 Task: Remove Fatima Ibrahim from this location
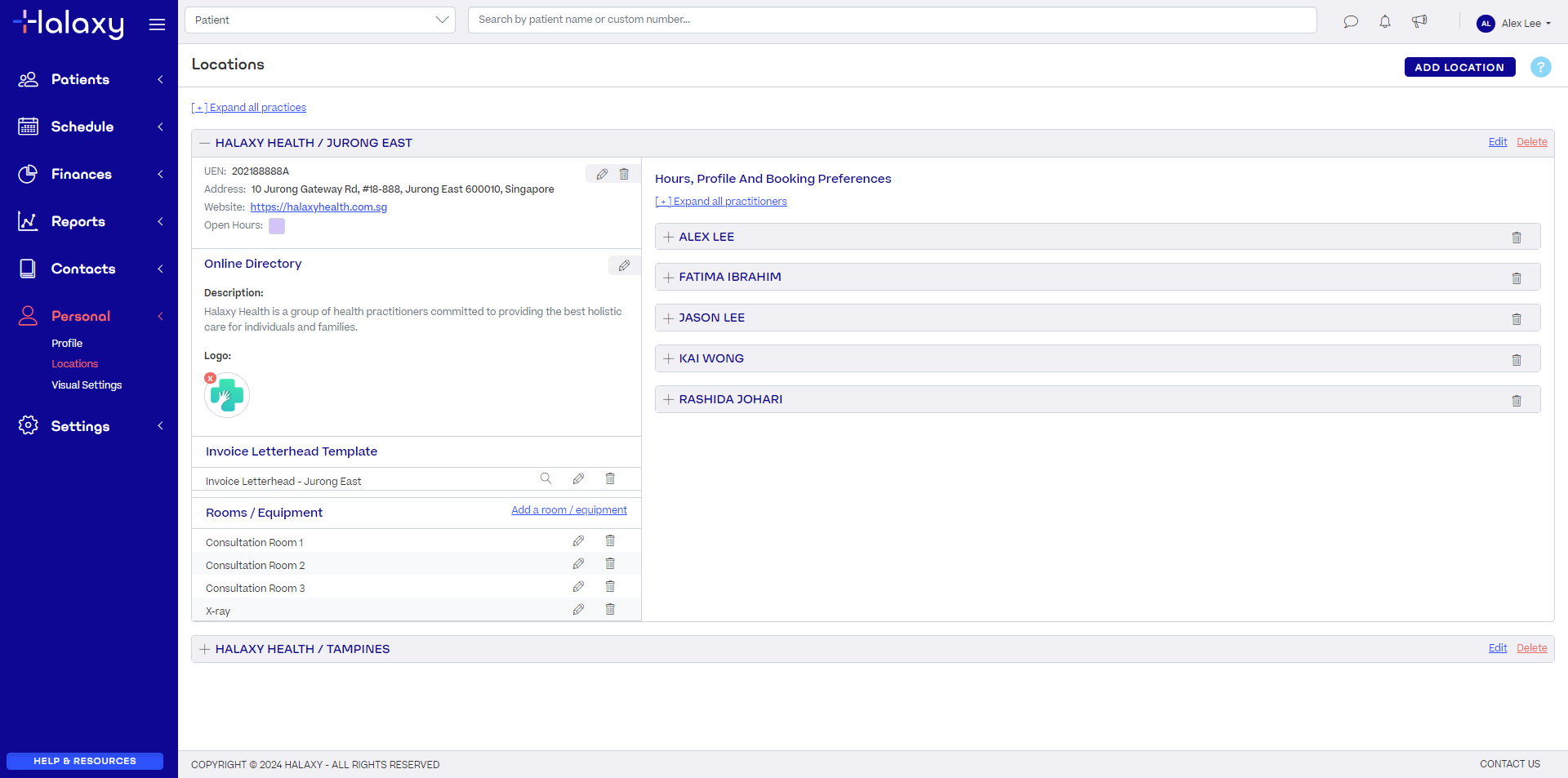pos(1517,278)
